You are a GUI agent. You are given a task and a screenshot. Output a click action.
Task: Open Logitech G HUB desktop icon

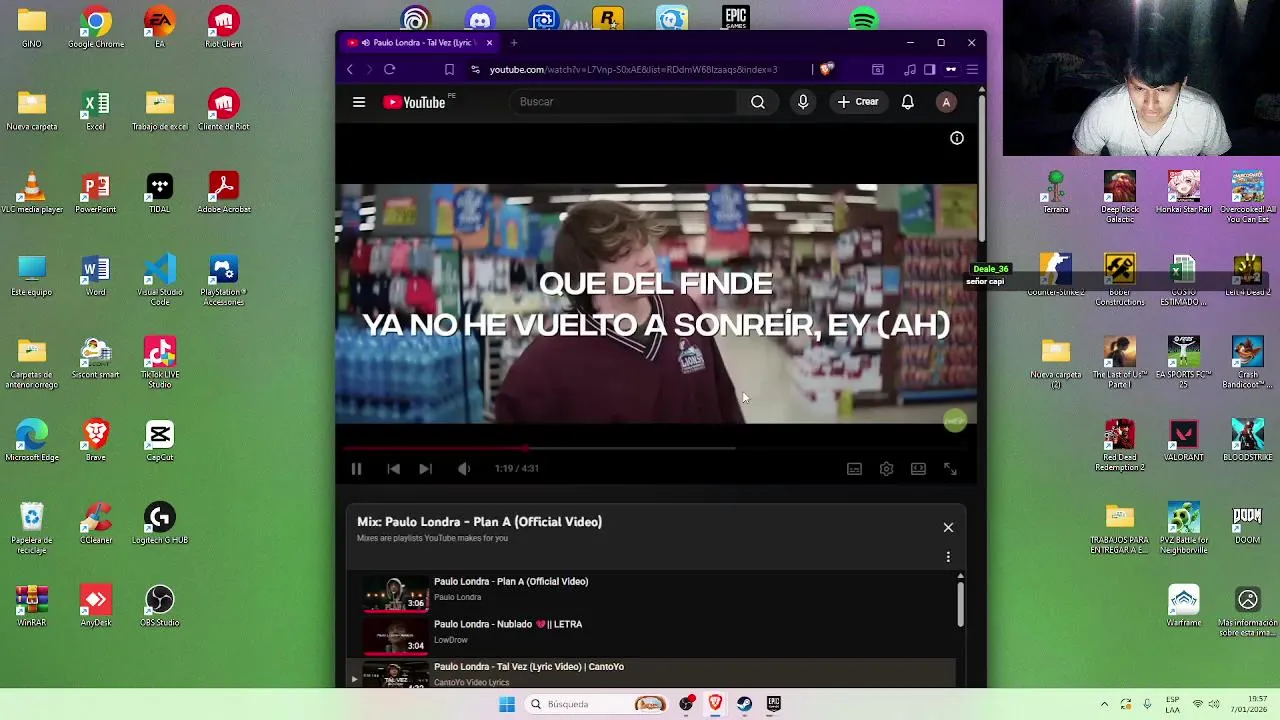pyautogui.click(x=160, y=523)
